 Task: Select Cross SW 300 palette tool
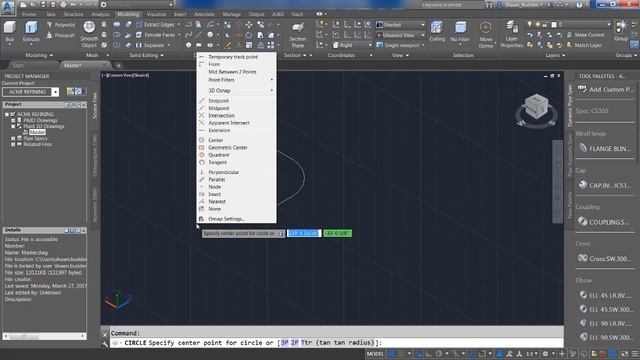point(605,258)
